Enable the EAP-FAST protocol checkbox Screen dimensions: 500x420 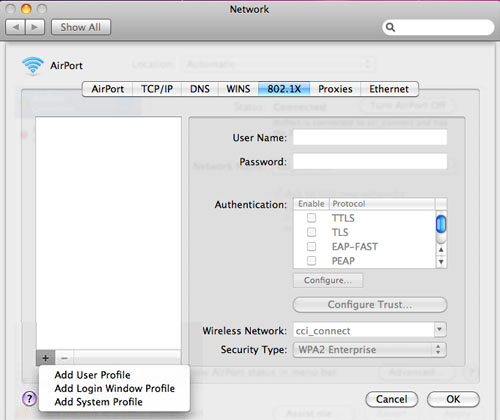311,246
